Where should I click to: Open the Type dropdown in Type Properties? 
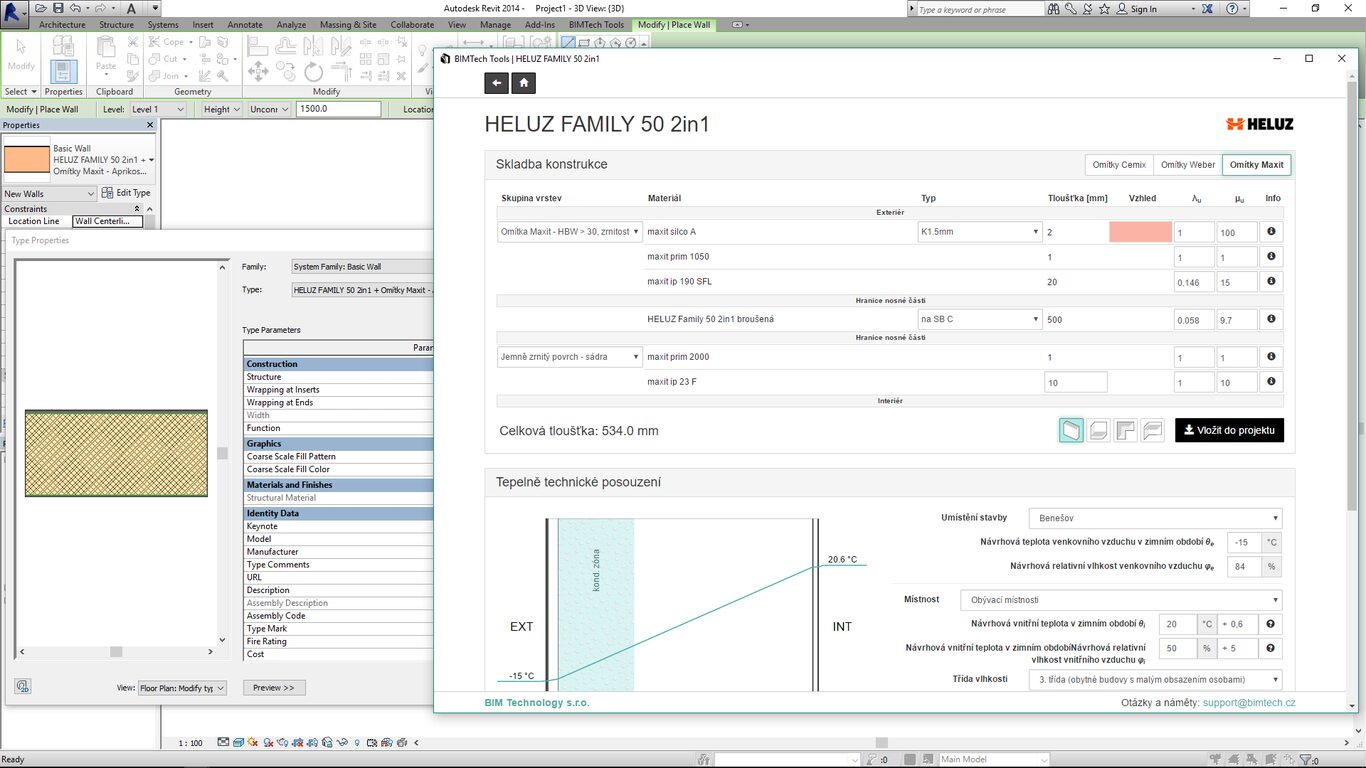[x=362, y=289]
